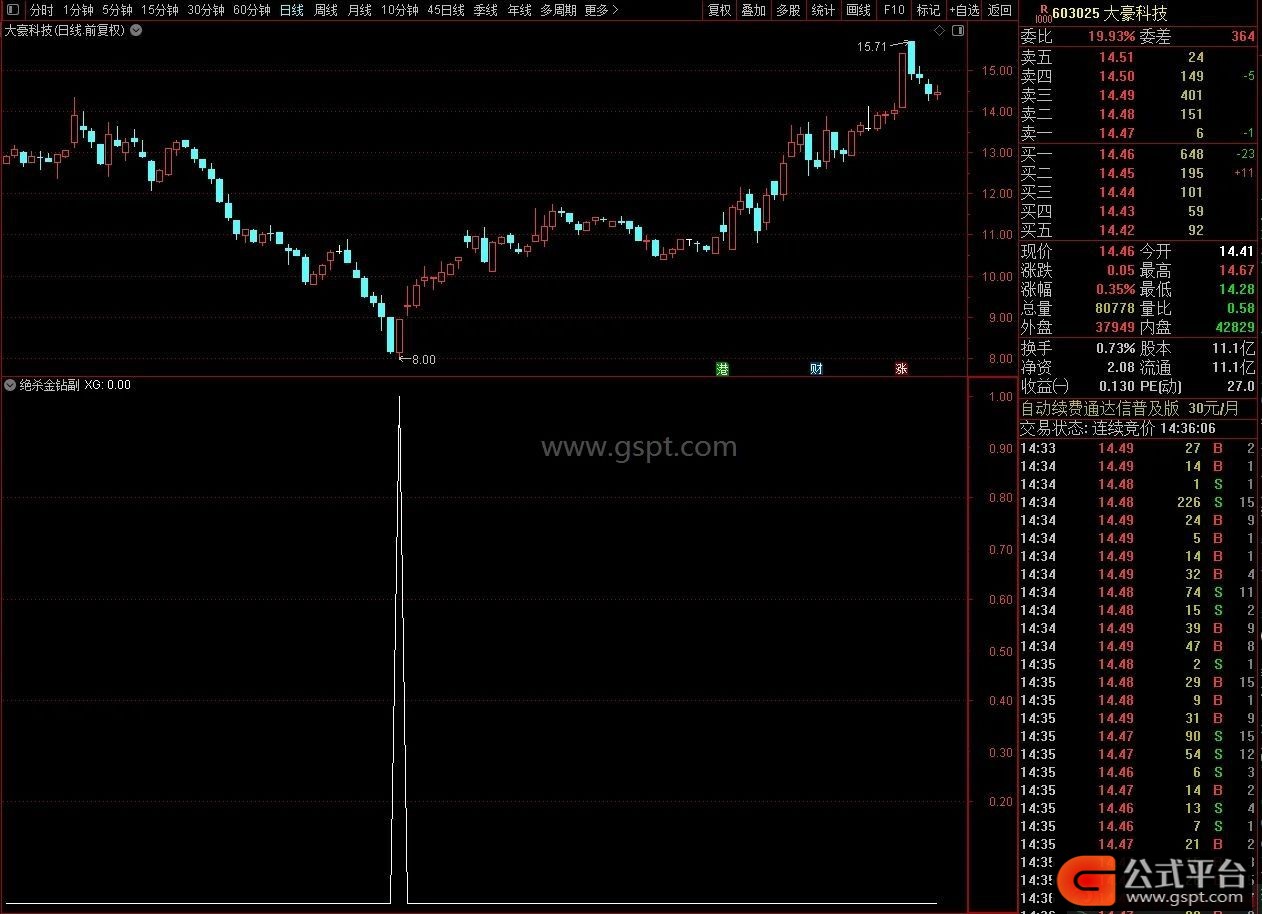Toggle the sidebar panel icon at toolbar start

(x=12, y=10)
